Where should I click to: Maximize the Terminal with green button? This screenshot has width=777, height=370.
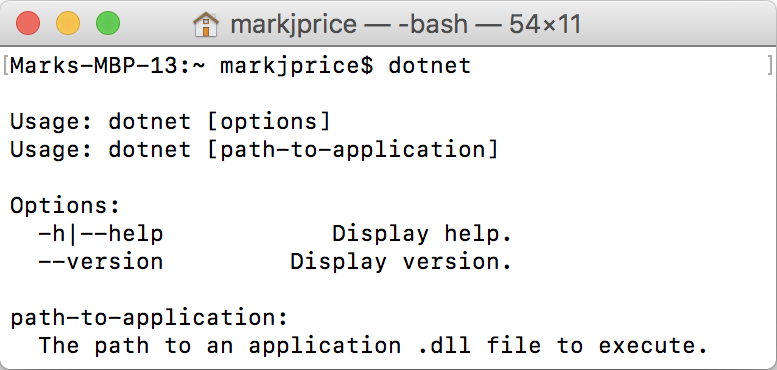(108, 24)
